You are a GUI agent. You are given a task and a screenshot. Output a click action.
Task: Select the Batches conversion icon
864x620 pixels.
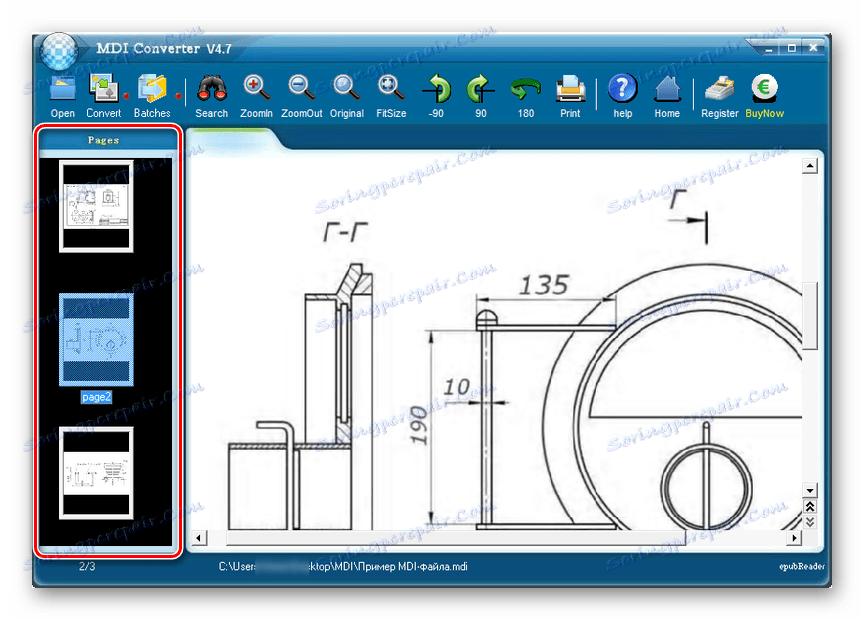pos(152,89)
